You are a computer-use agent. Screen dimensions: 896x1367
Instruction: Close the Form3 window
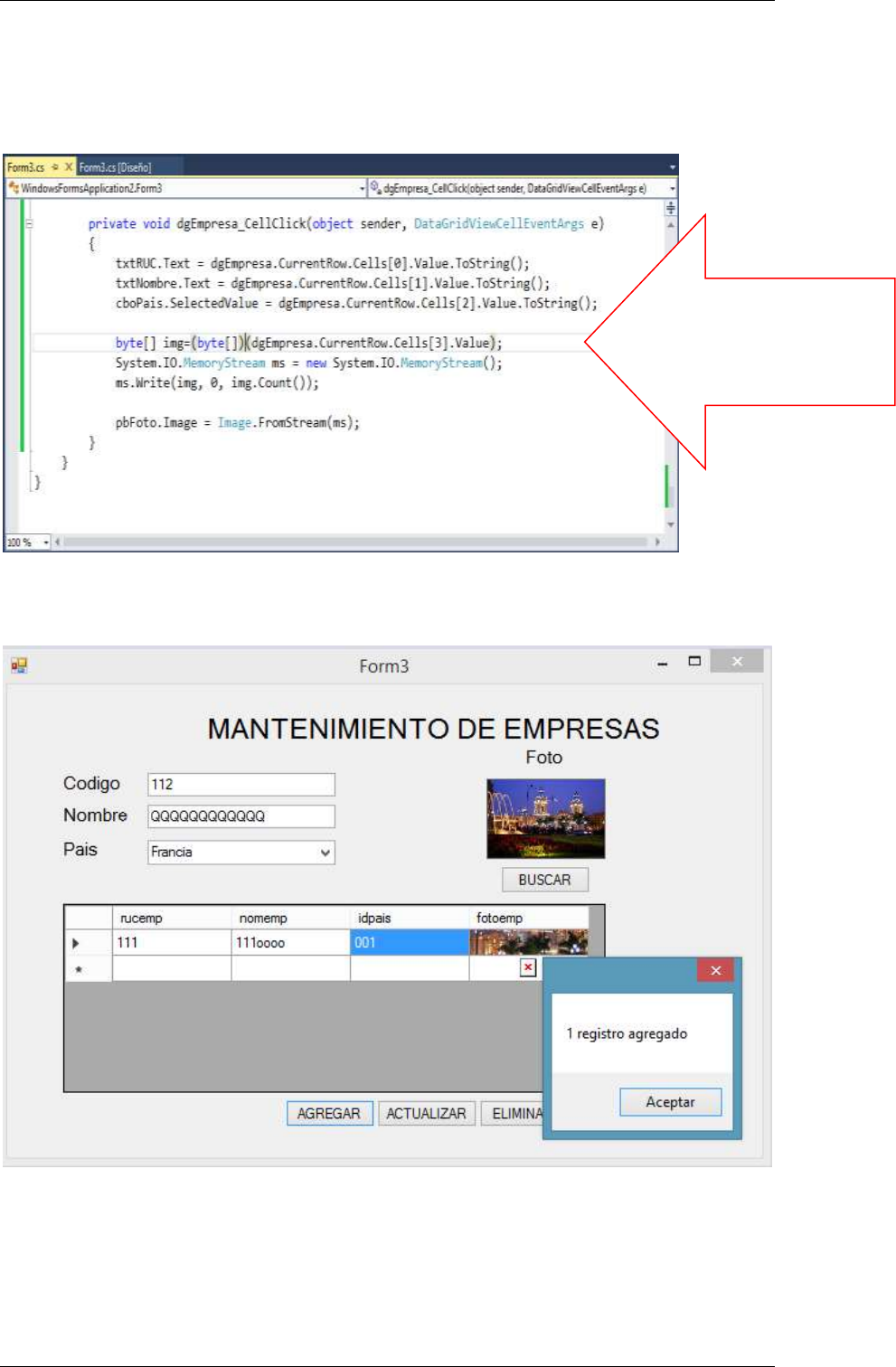pyautogui.click(x=737, y=662)
